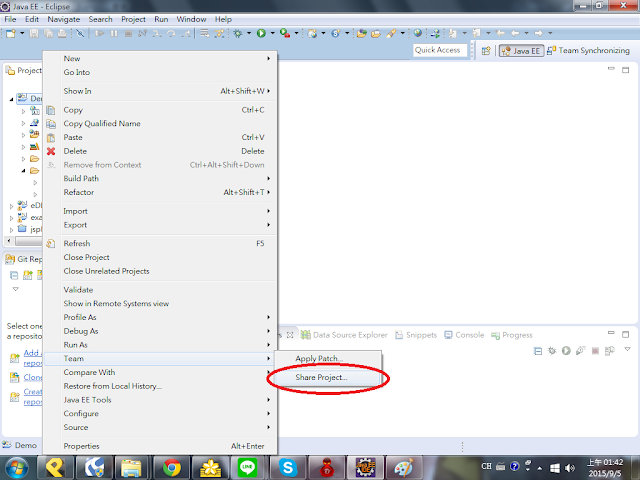Open the Project menu

133,19
